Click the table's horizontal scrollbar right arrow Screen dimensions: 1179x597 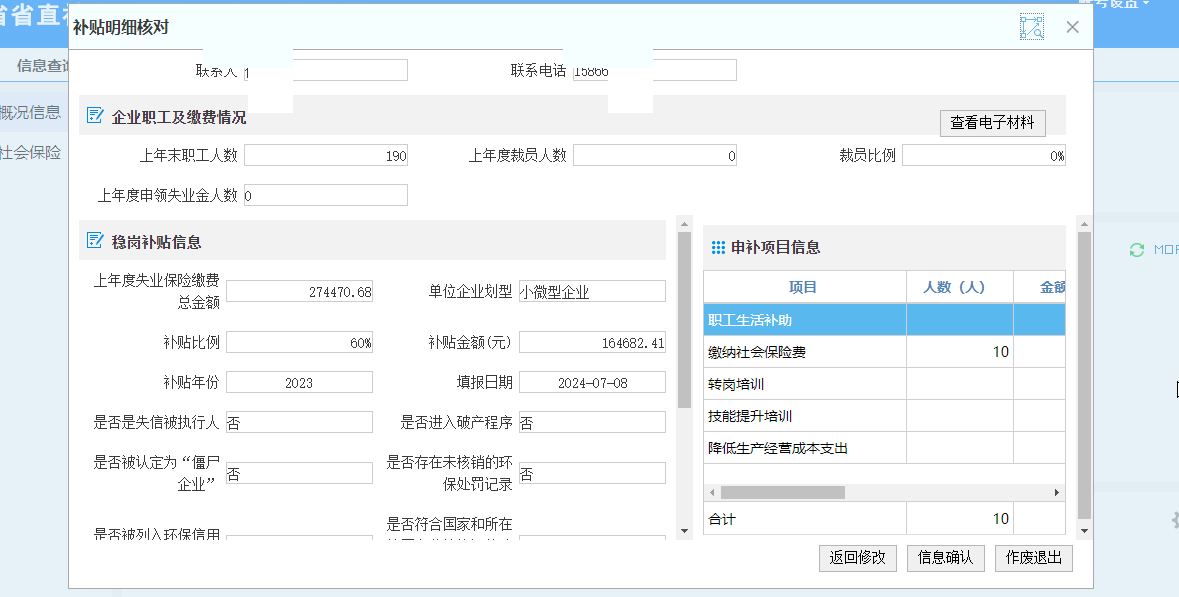[1057, 493]
